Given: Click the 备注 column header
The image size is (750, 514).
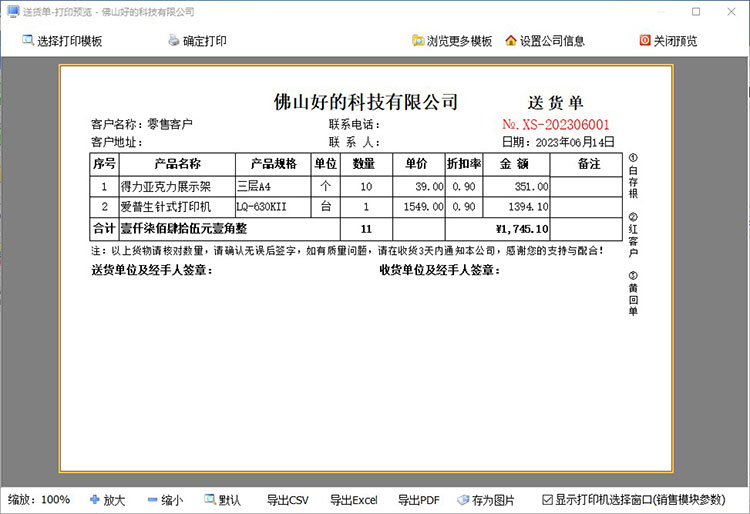Looking at the screenshot, I should click(586, 164).
